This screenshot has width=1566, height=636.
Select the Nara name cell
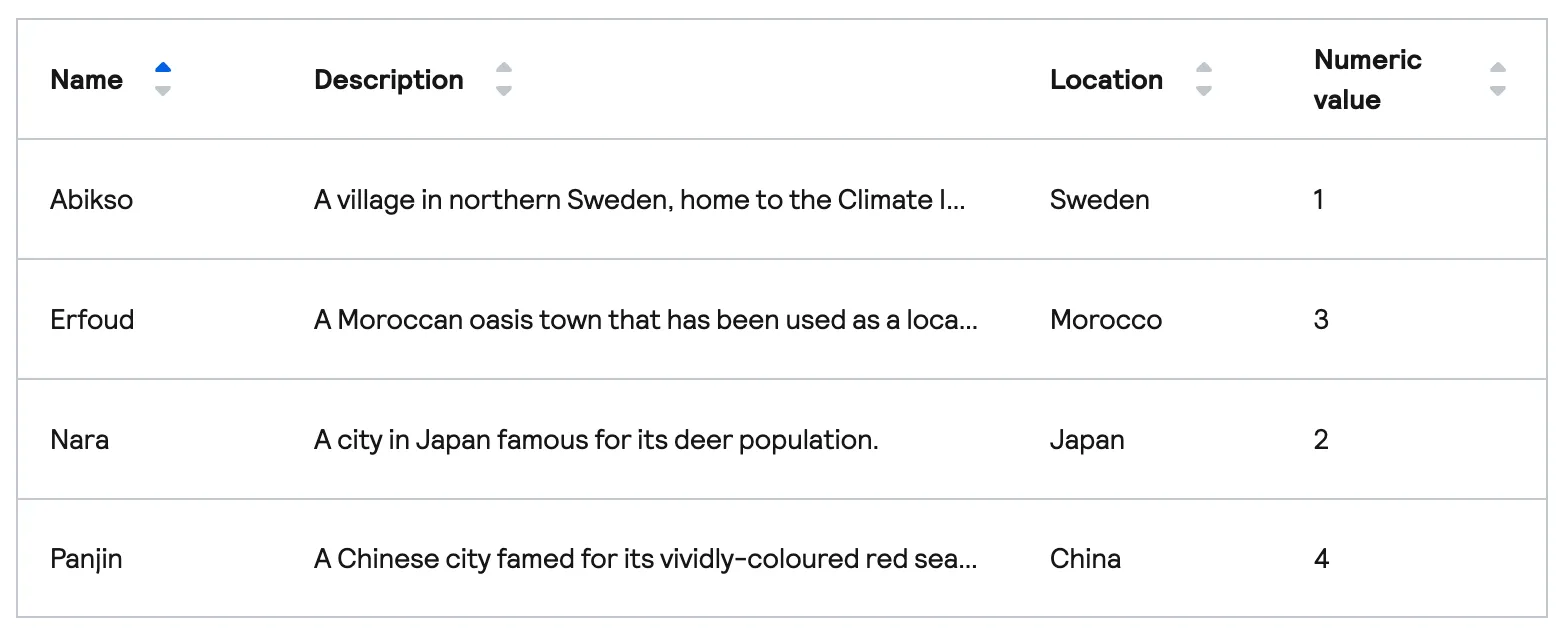tap(80, 440)
